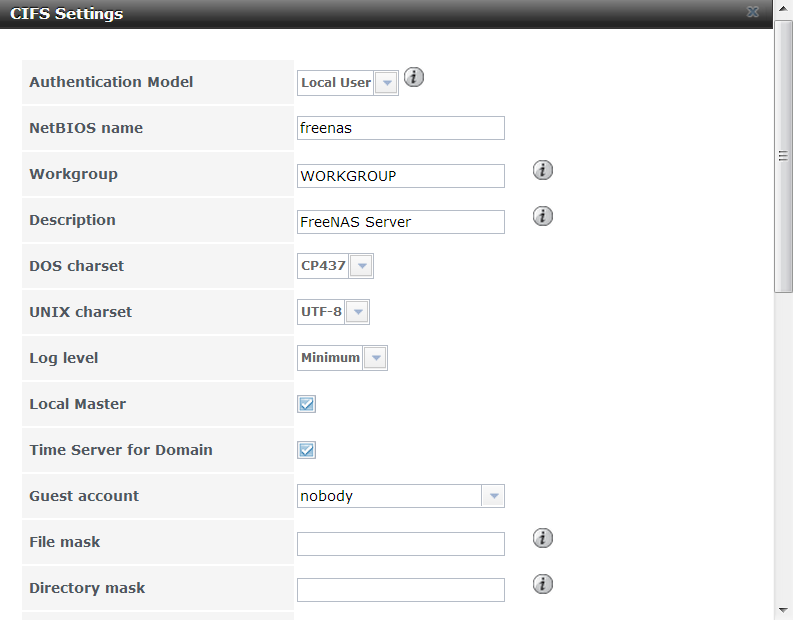Click the File mask input box
The width and height of the screenshot is (793, 620).
tap(401, 544)
